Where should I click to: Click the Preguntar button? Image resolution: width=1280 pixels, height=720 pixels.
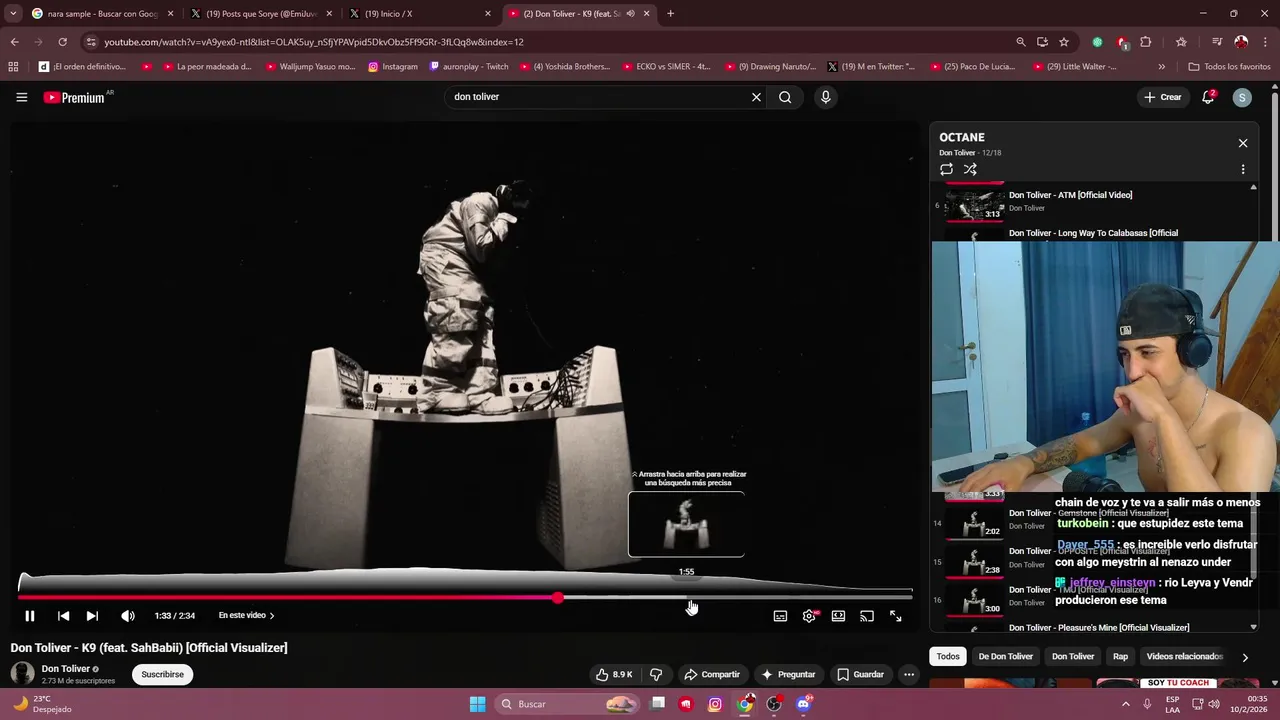[788, 674]
